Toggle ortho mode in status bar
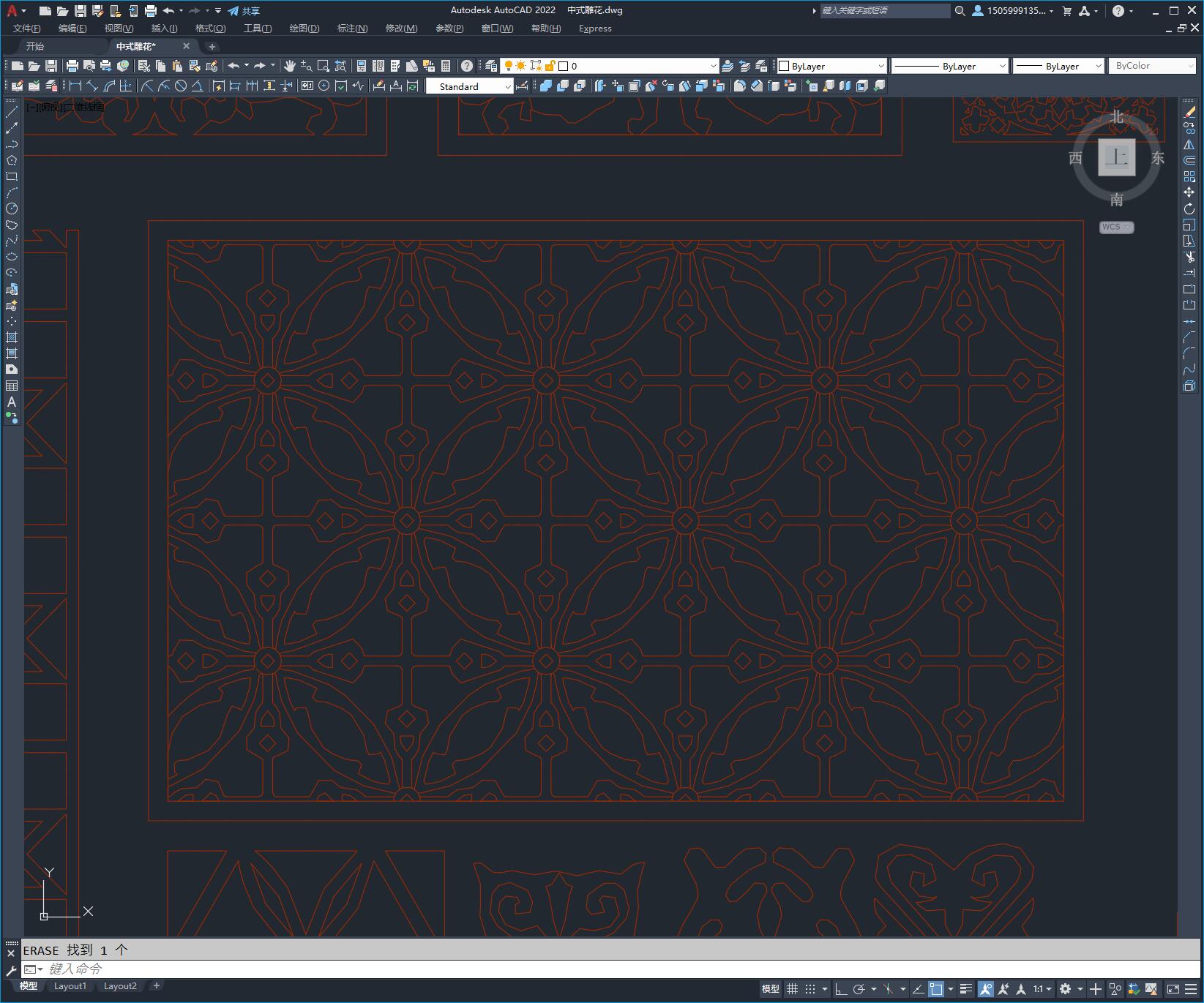Viewport: 1204px width, 1003px height. point(841,989)
